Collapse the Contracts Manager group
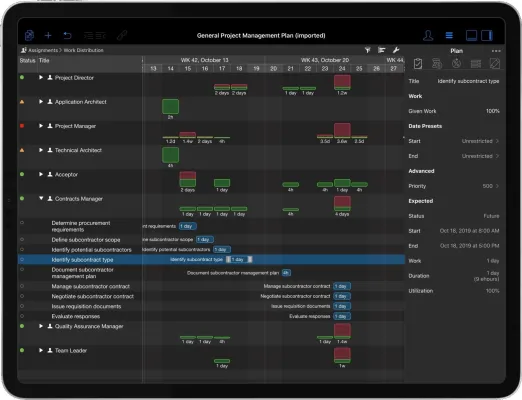Image resolution: width=522 pixels, height=400 pixels. pos(41,198)
